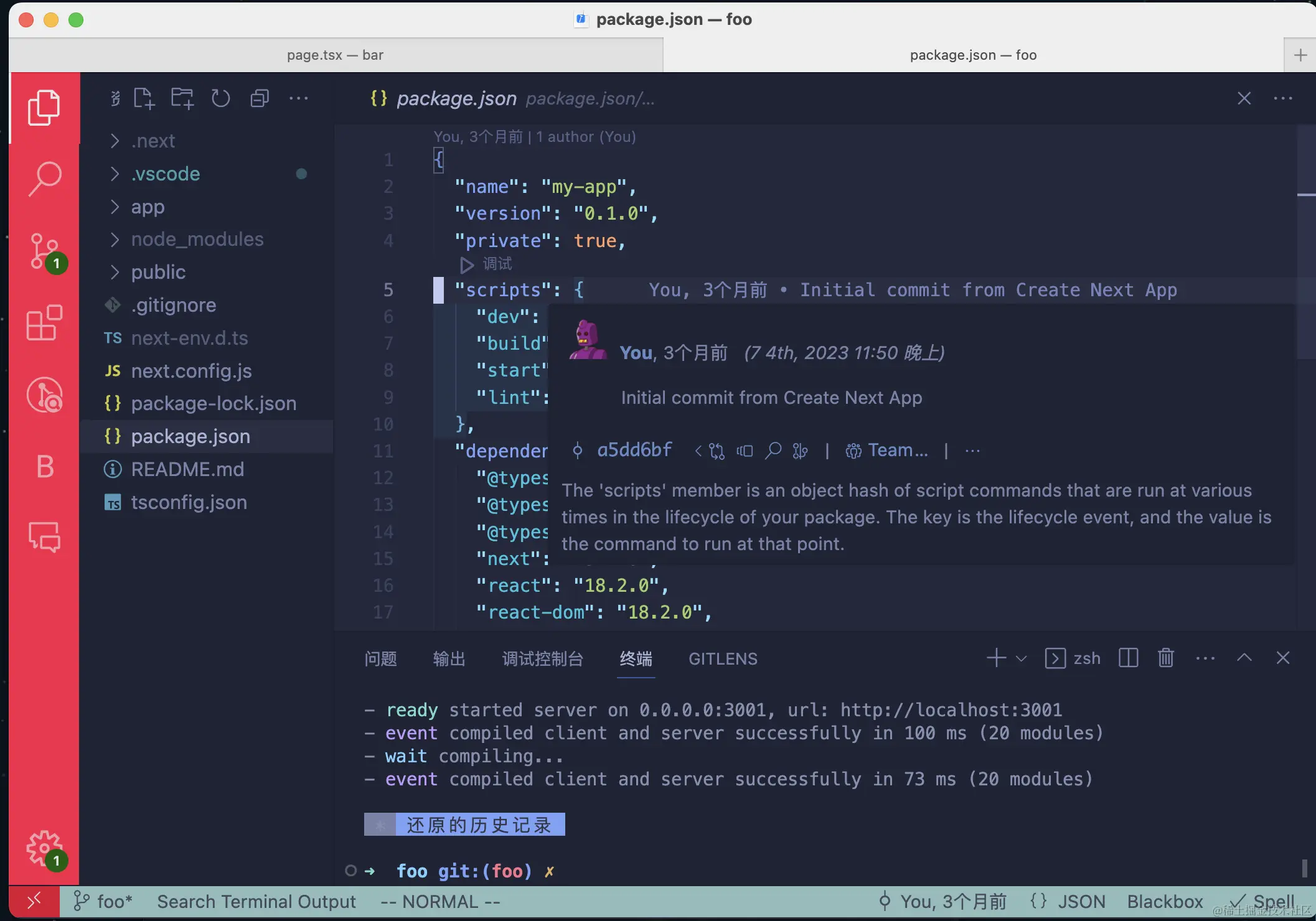Kill terminal with trash icon
The image size is (1316, 921).
tap(1165, 658)
